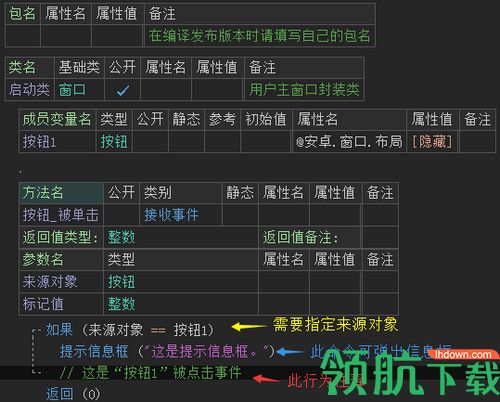Click 按钮1 inside the 如果 condition

click(191, 330)
